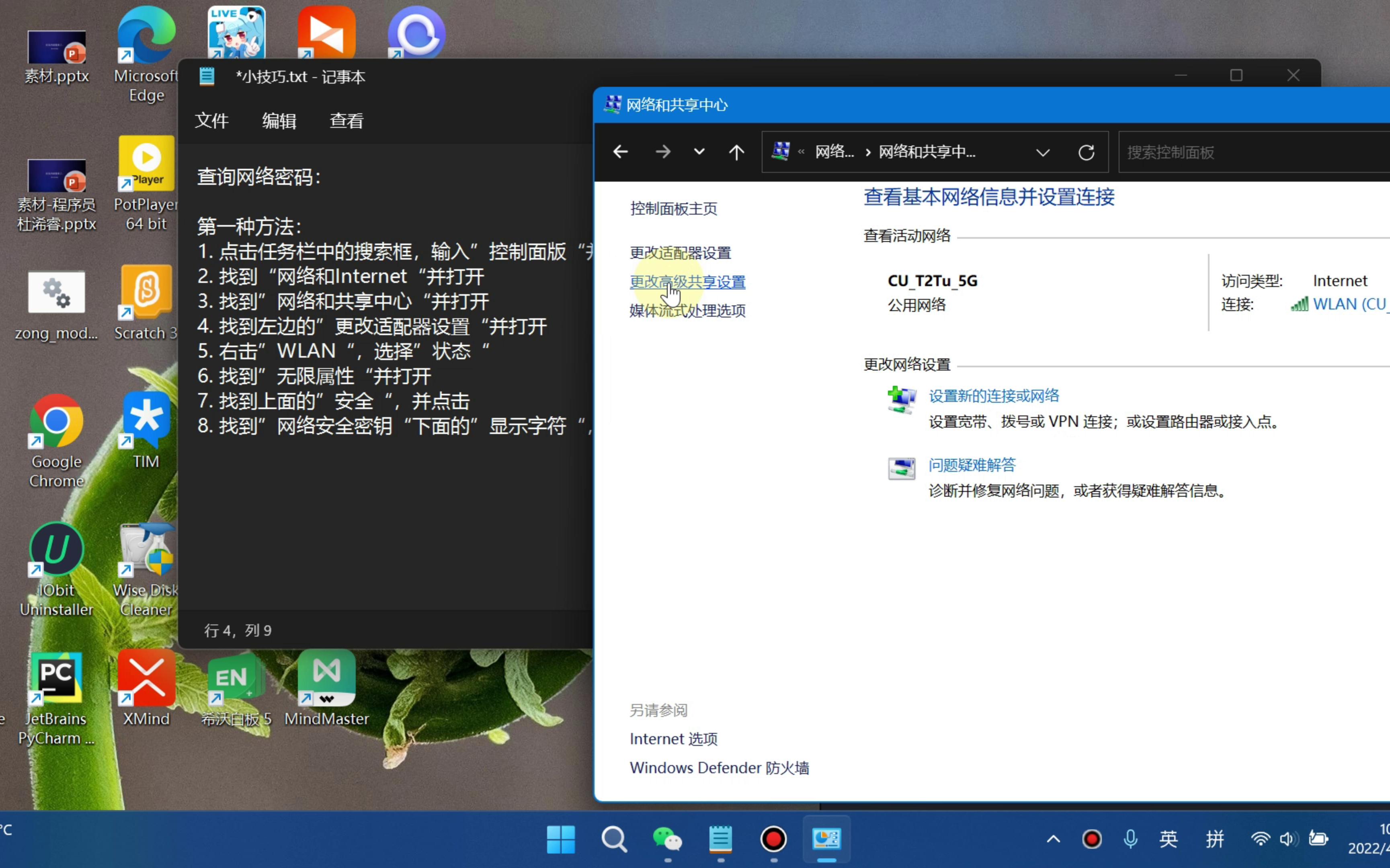Open 设置新的连接或网络 link
Viewport: 1390px width, 868px height.
point(994,395)
